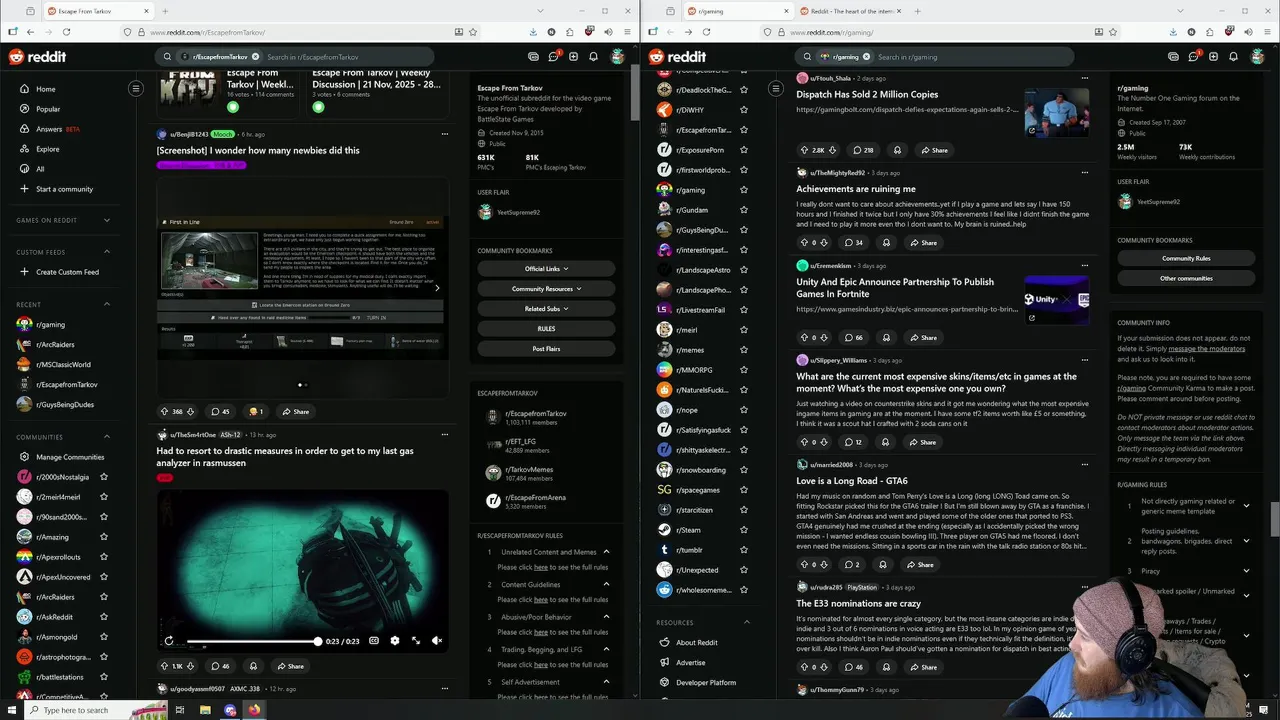
Task: Click create post plus icon in EscapefromTarkov window
Action: [x=573, y=57]
